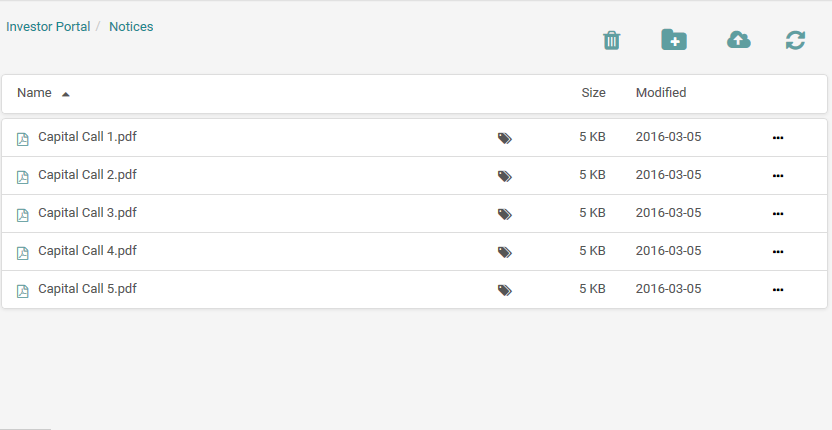Open the Capital Call 3.pdf file
Image resolution: width=832 pixels, height=430 pixels.
(x=87, y=213)
